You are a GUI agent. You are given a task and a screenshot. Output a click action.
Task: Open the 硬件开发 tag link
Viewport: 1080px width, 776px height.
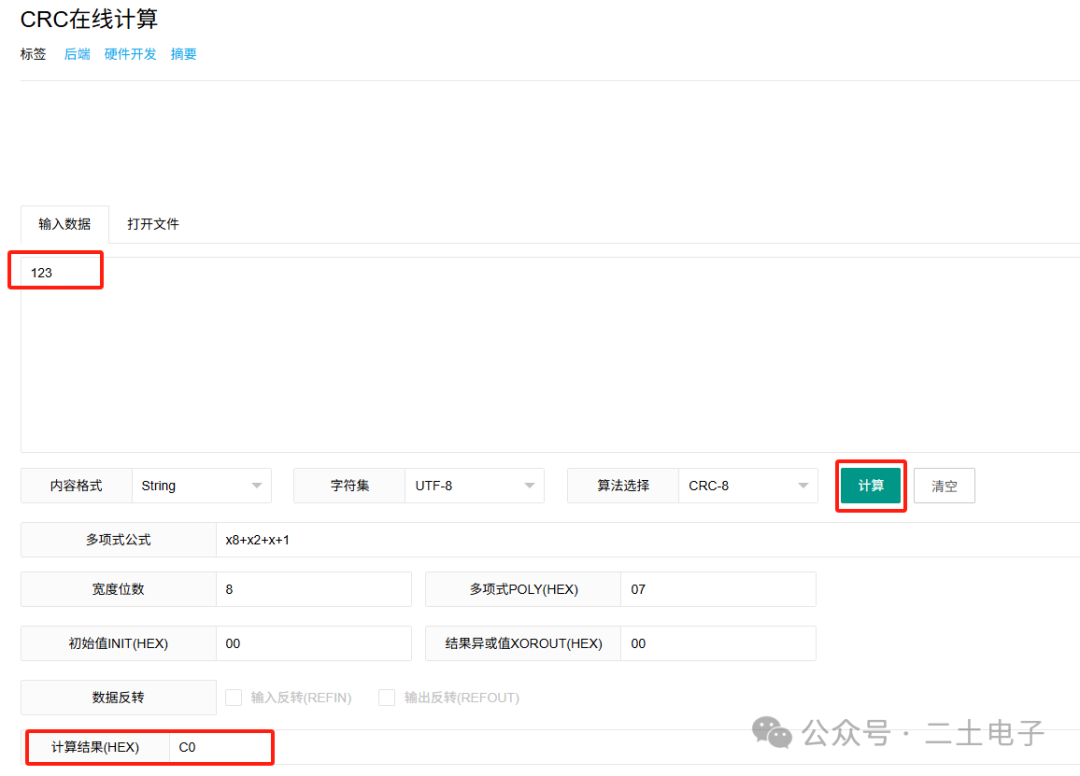pyautogui.click(x=131, y=54)
